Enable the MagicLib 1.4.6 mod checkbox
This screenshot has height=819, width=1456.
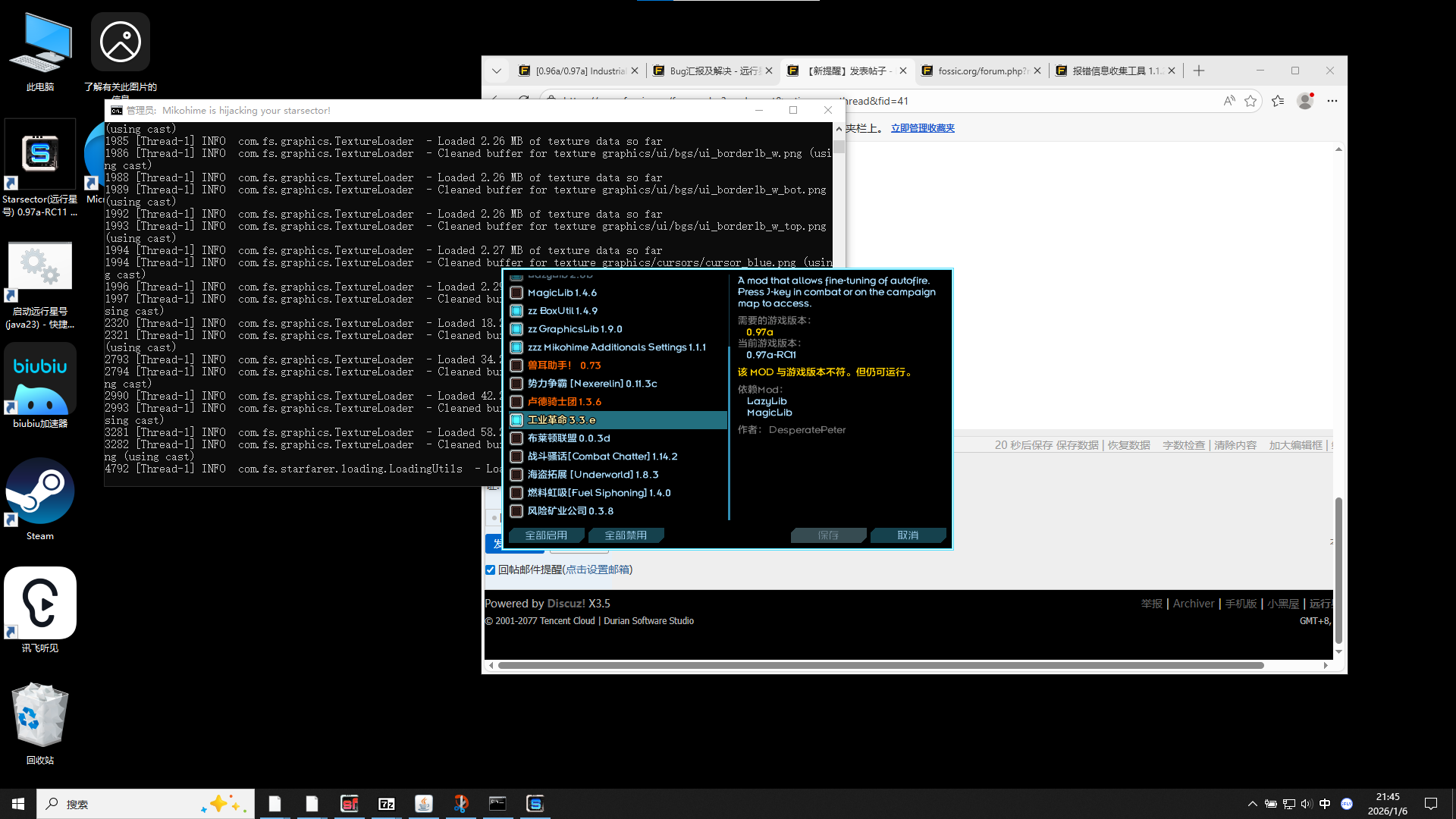516,293
